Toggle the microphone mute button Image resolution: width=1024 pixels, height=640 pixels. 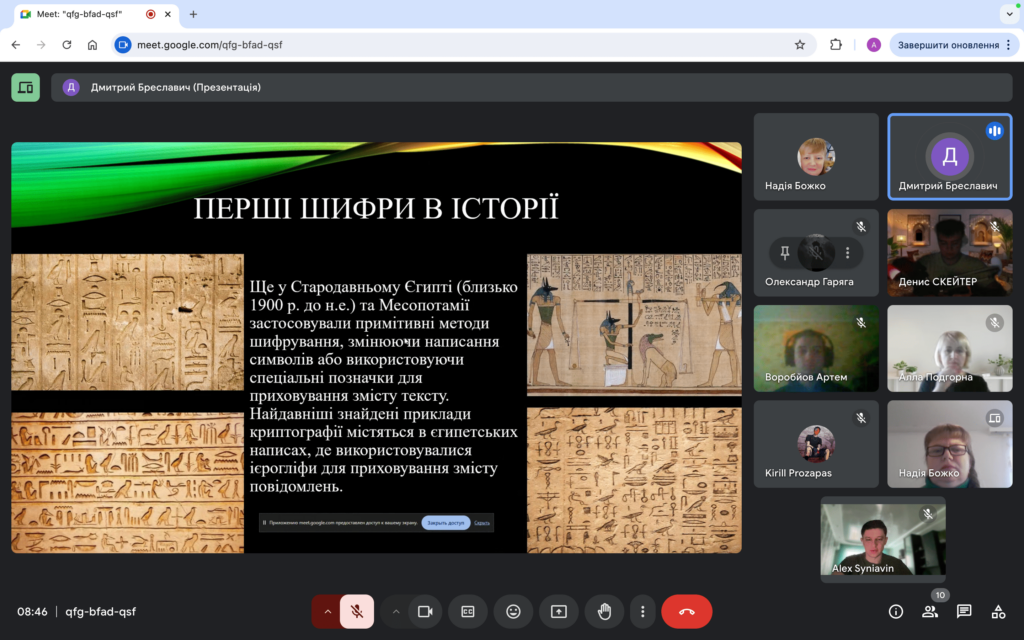(x=357, y=611)
